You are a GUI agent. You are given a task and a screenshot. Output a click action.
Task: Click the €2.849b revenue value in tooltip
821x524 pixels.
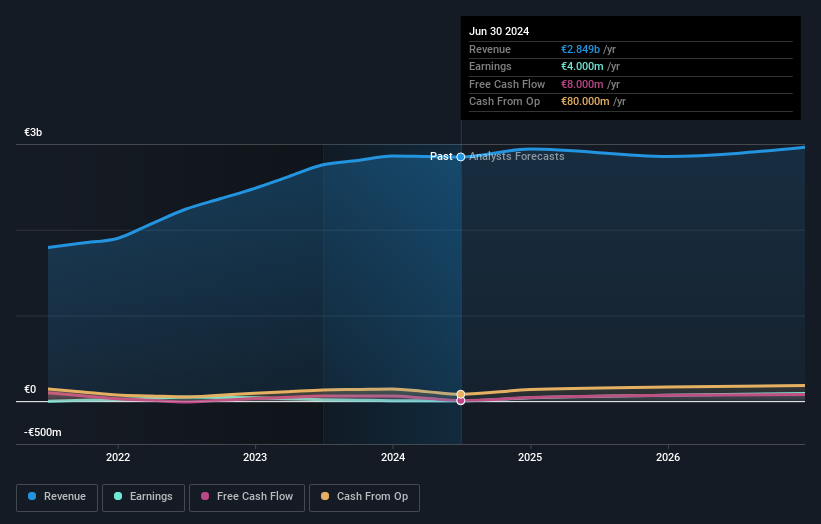tap(580, 49)
